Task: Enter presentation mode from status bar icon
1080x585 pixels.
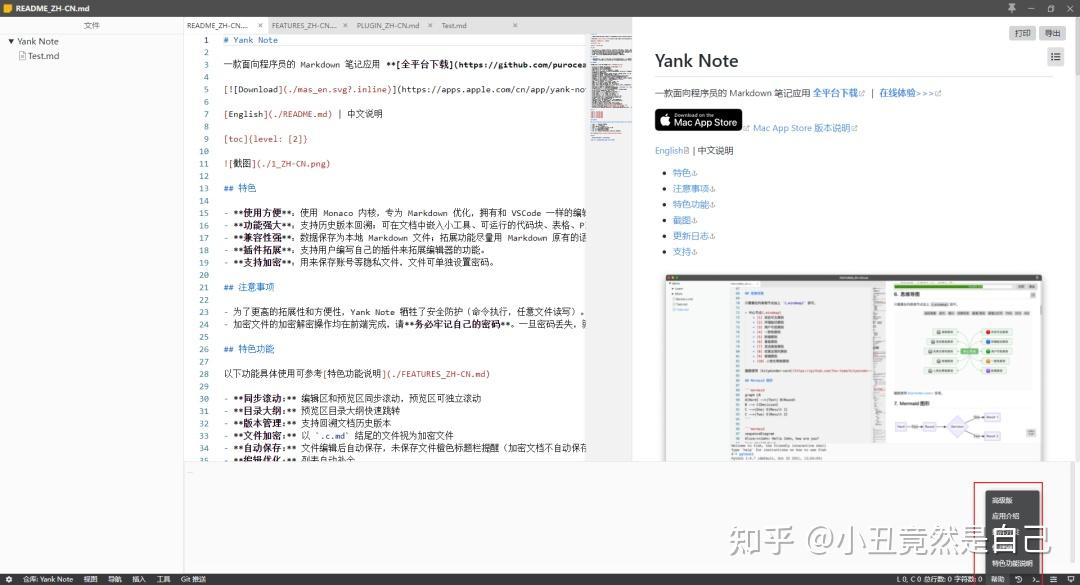Action: click(1071, 578)
